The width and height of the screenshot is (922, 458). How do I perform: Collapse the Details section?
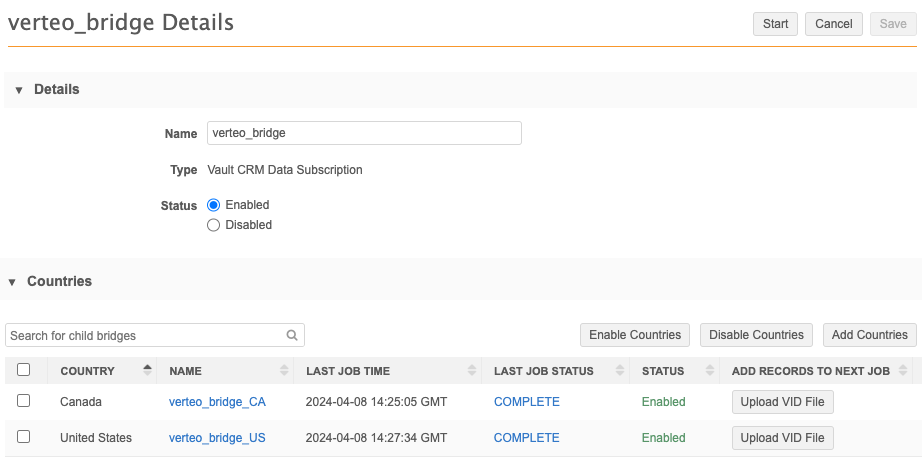pos(19,90)
